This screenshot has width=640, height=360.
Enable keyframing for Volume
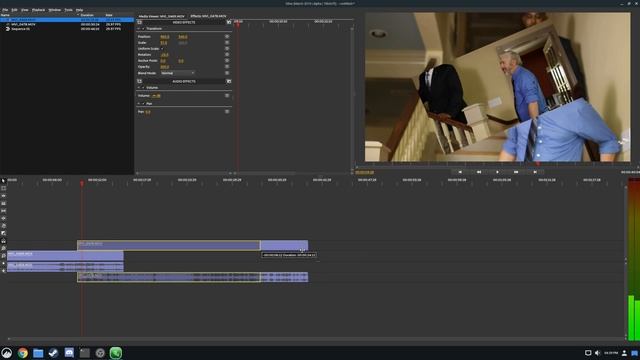pos(227,96)
